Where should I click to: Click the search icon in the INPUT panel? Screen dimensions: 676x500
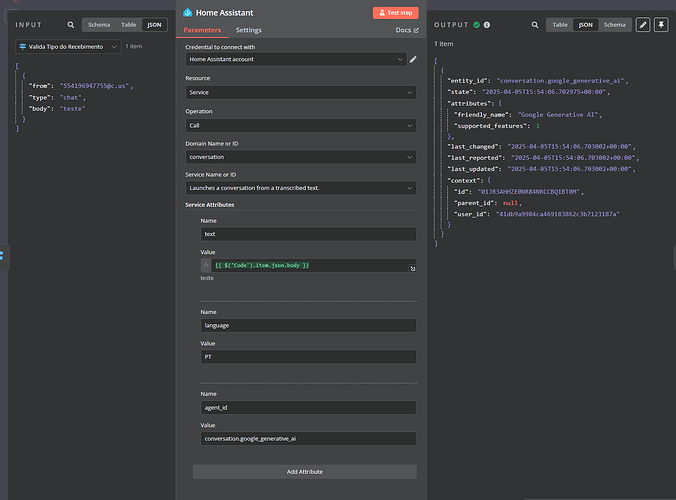click(71, 25)
